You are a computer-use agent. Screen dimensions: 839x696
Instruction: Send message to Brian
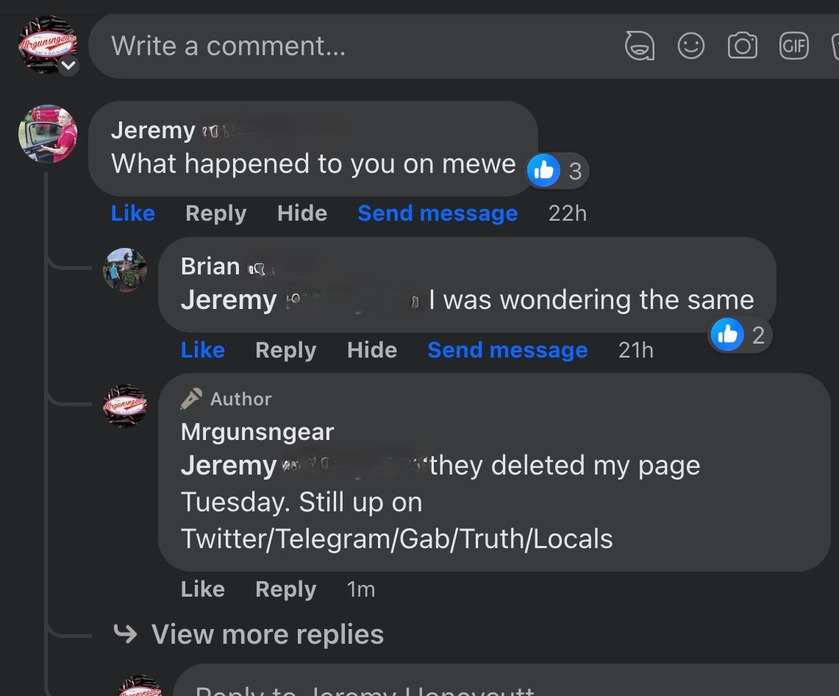tap(507, 350)
